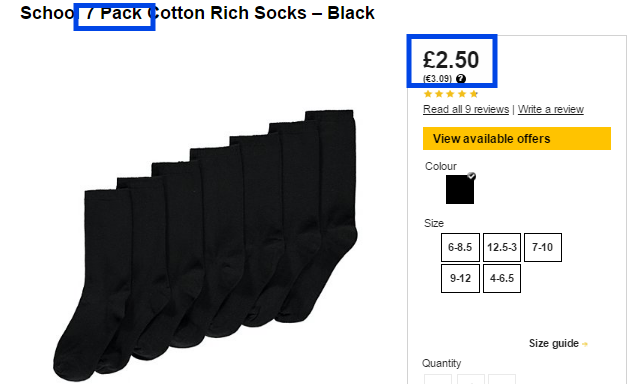Click the checkmark badge on the black swatch
Viewport: 630px width, 384px height.
pyautogui.click(x=471, y=176)
